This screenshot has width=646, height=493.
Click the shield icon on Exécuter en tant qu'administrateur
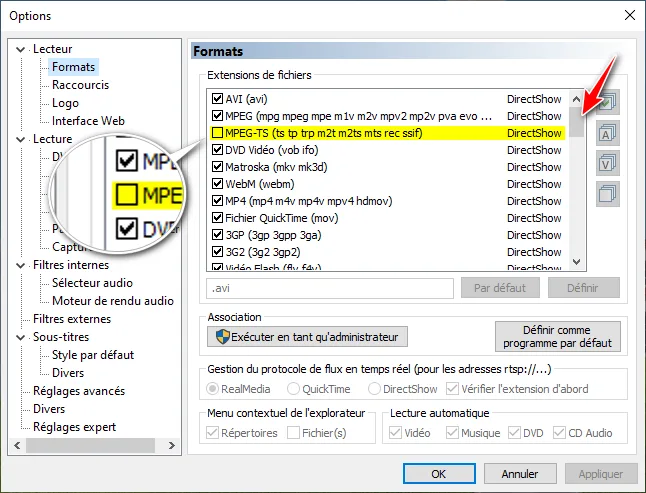(x=222, y=337)
